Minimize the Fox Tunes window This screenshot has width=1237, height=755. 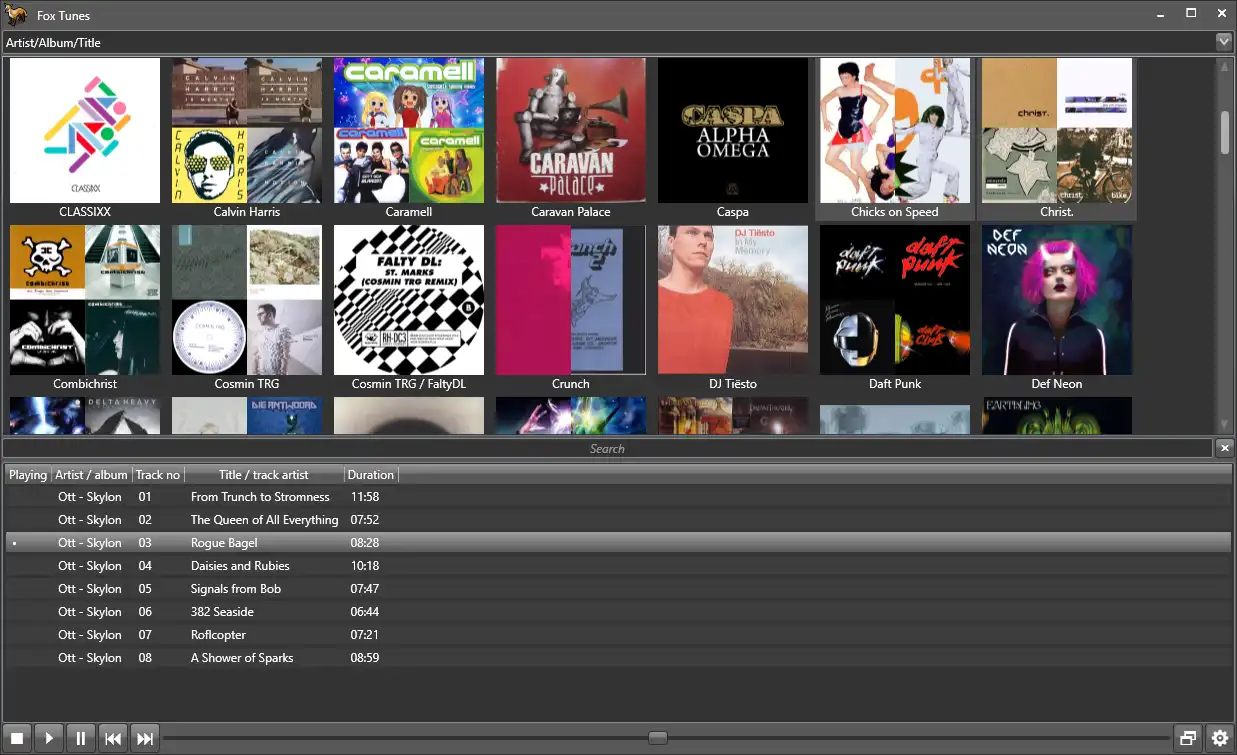pyautogui.click(x=1161, y=14)
